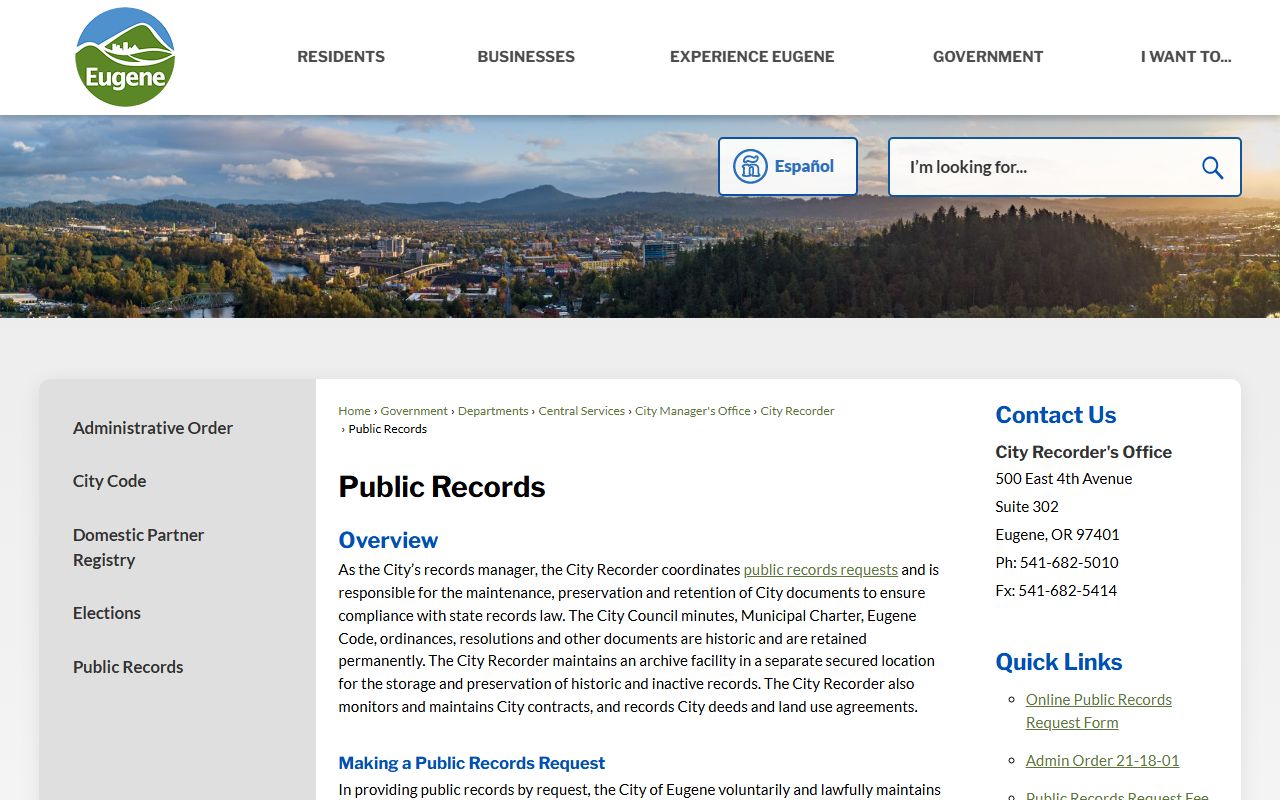
Task: Go to Home breadcrumb
Action: [354, 411]
